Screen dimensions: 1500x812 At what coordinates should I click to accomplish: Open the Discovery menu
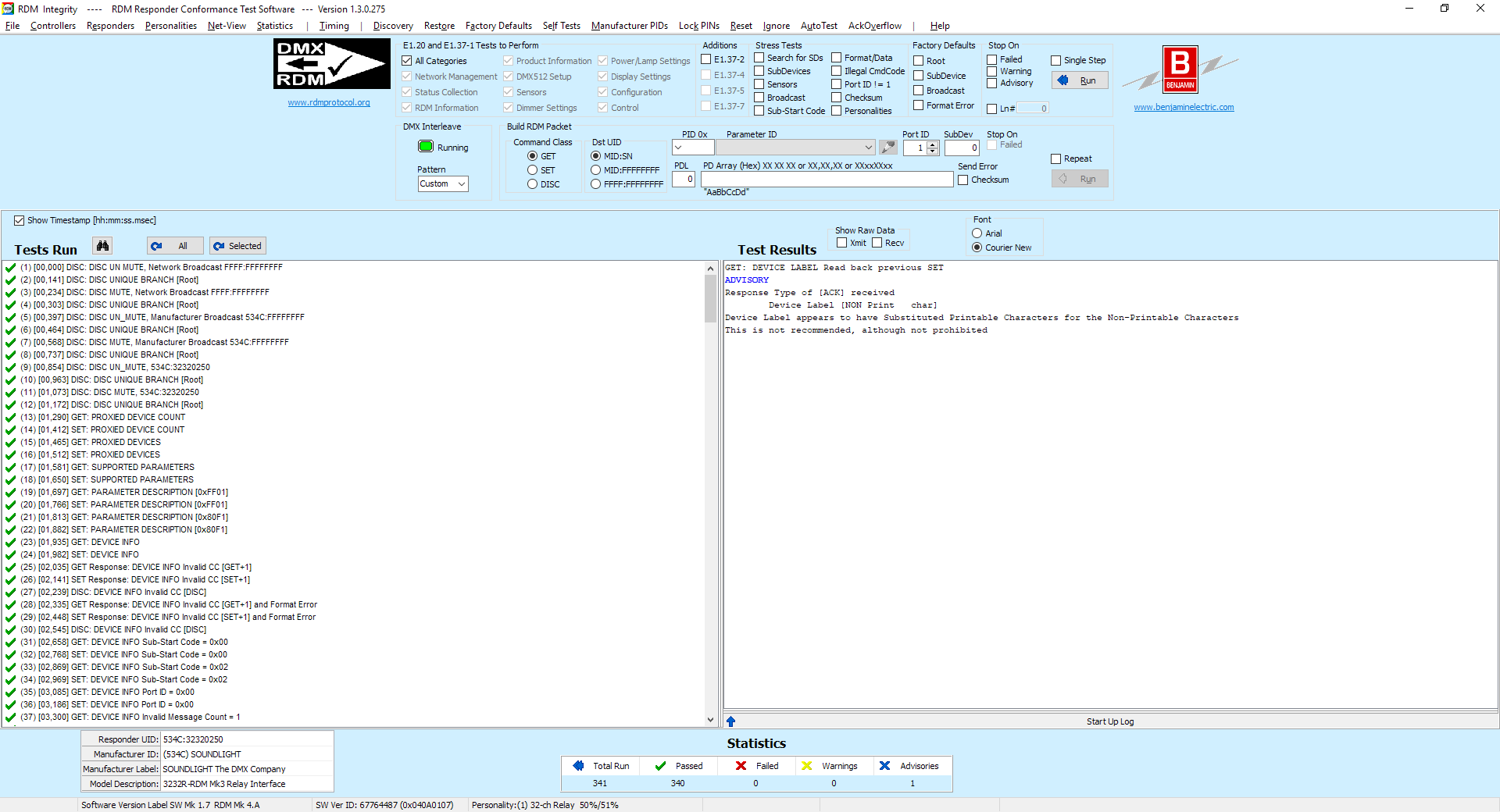tap(393, 26)
